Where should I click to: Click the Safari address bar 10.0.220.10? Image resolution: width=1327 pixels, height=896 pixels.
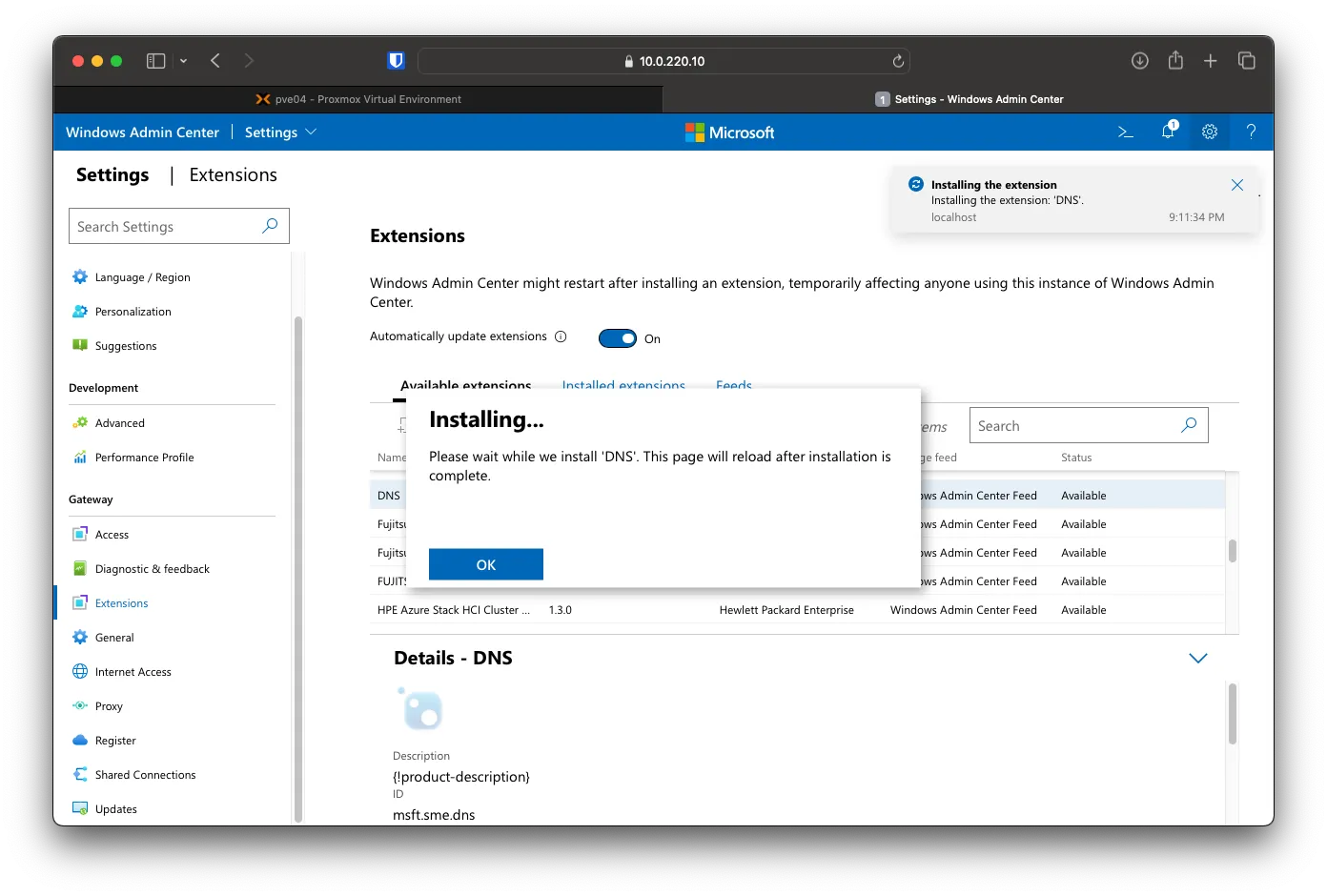point(663,61)
